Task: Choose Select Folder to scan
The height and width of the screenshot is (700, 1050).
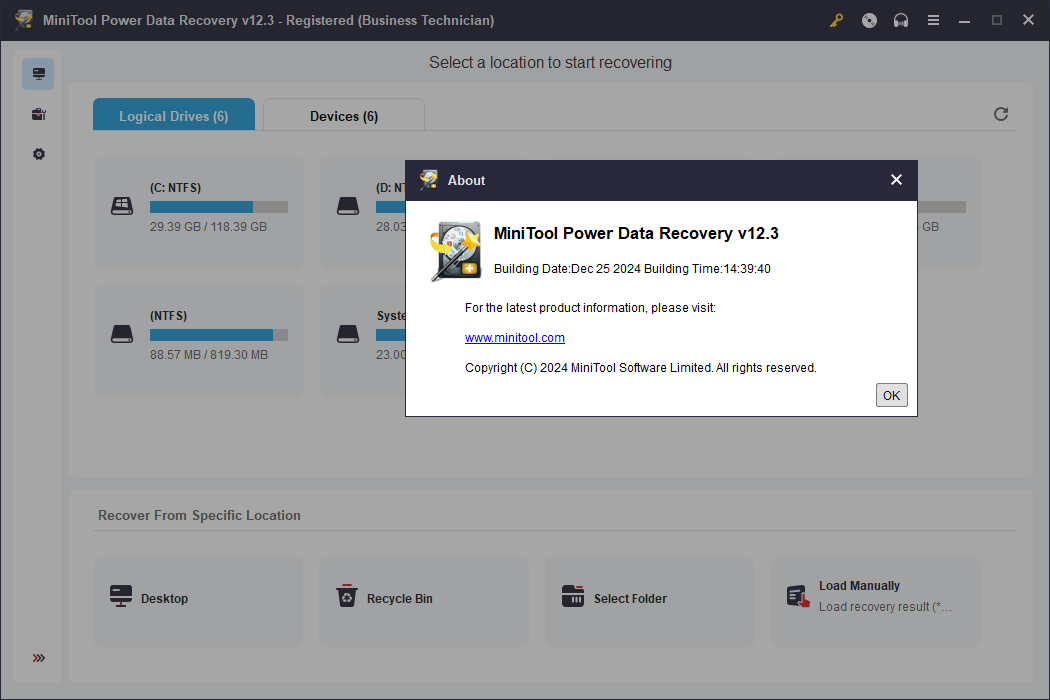Action: point(650,602)
